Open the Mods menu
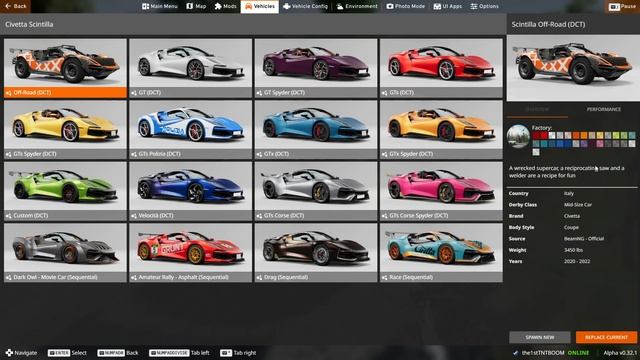Viewport: 640px width, 360px height. coord(225,6)
